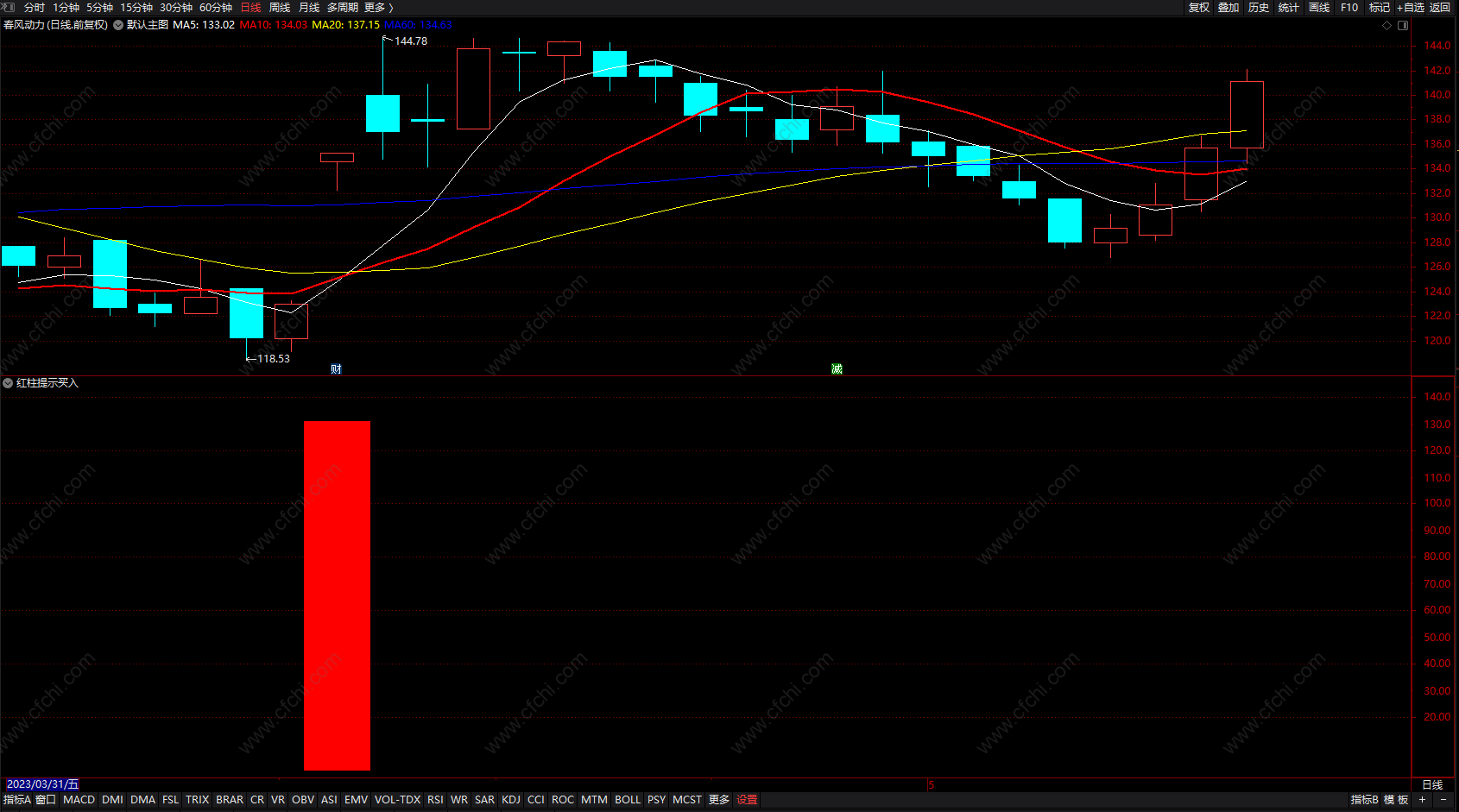
Task: Apply the BOLL indicator
Action: pyautogui.click(x=628, y=800)
